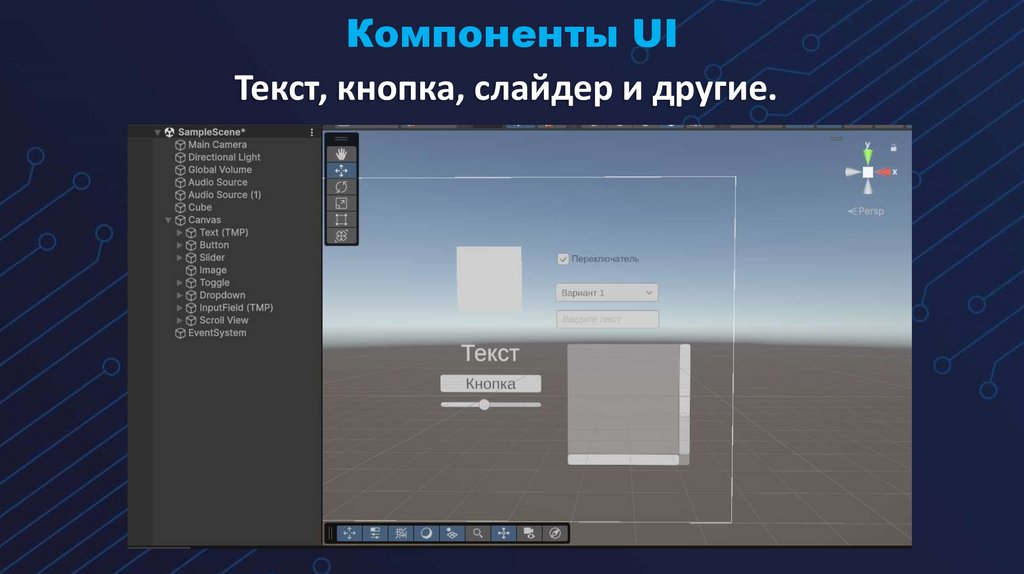Expand the Text (TMP) arrow
This screenshot has height=574, width=1024.
[x=180, y=232]
